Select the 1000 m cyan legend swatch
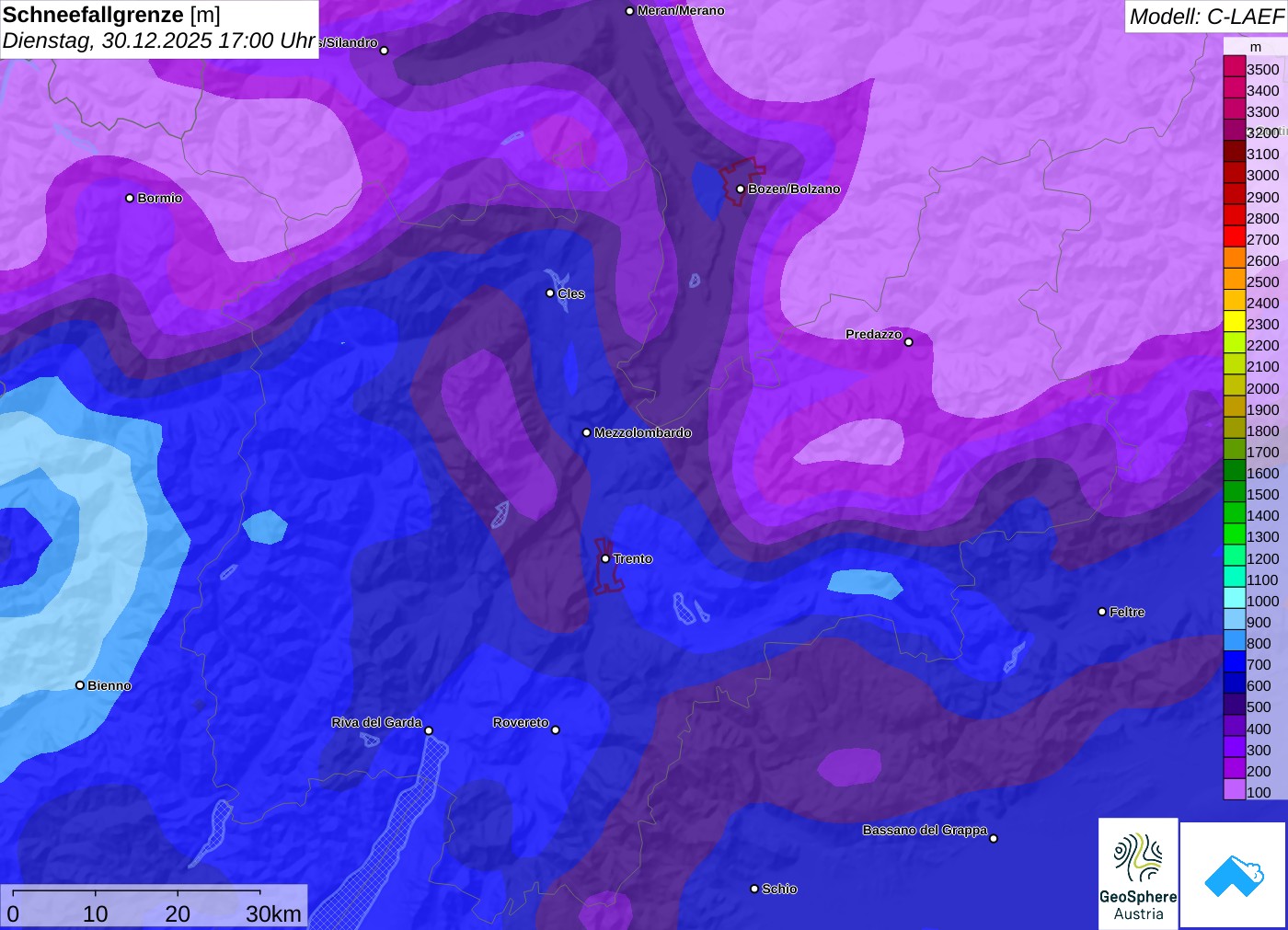This screenshot has width=1288, height=930. [x=1235, y=598]
